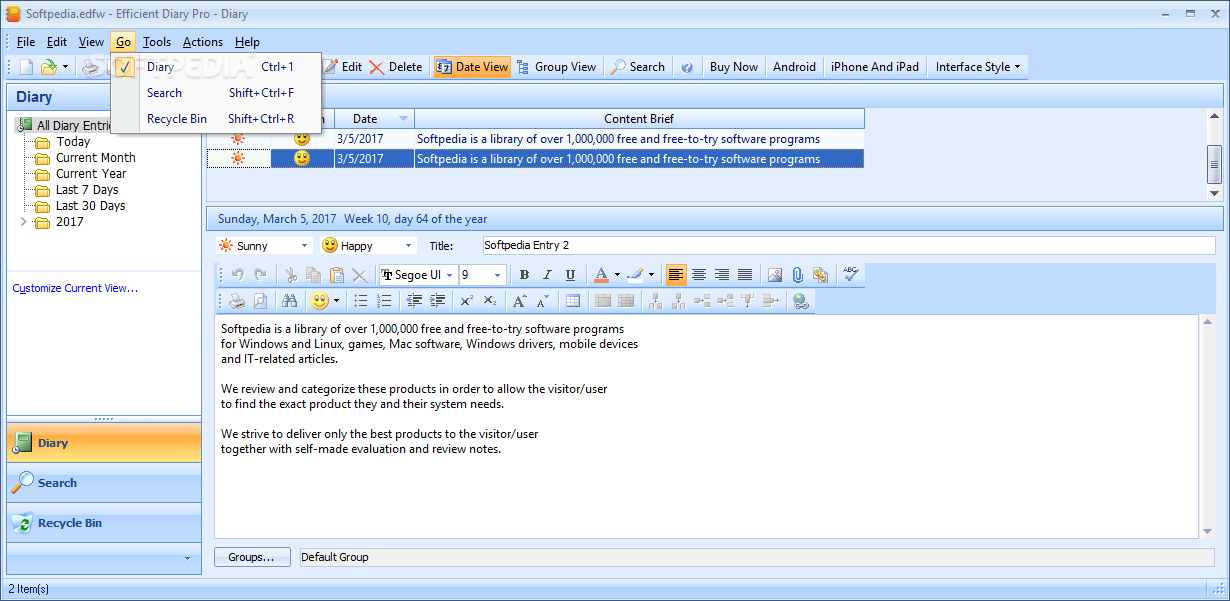Toggle bold formatting
The width and height of the screenshot is (1230, 601).
click(x=525, y=275)
